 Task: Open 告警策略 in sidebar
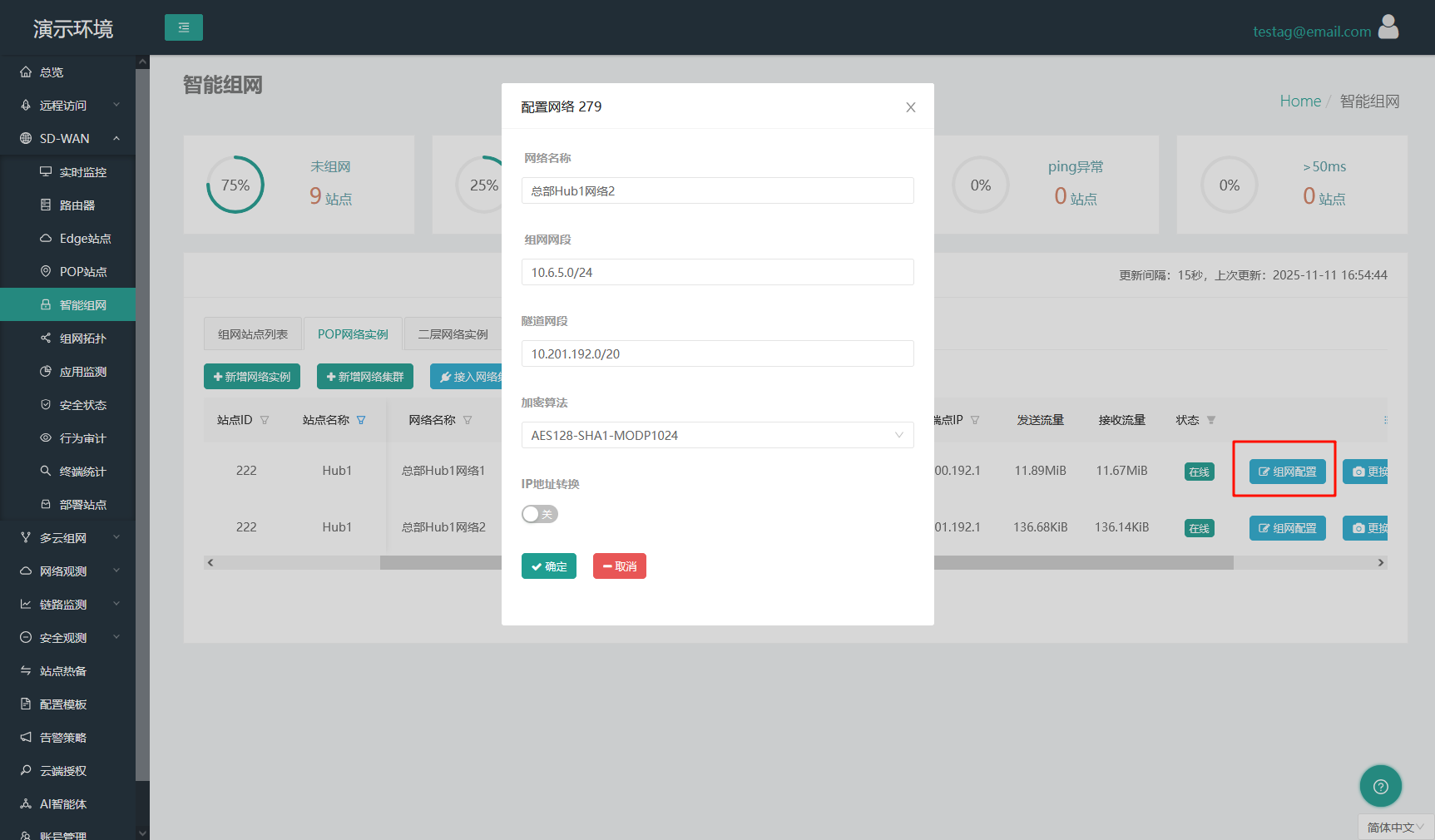pos(67,738)
